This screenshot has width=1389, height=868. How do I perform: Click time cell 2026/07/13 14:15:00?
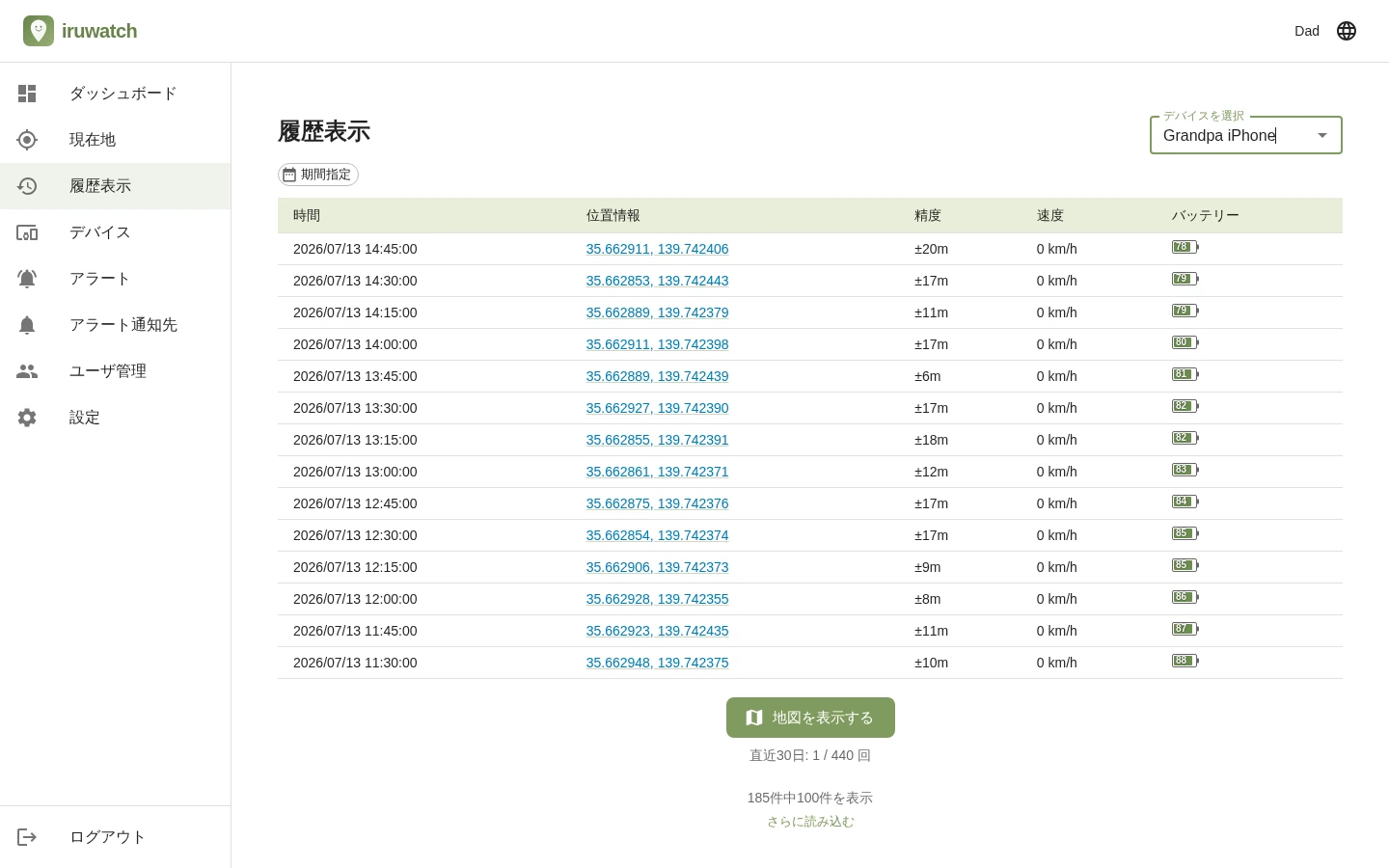(x=355, y=312)
